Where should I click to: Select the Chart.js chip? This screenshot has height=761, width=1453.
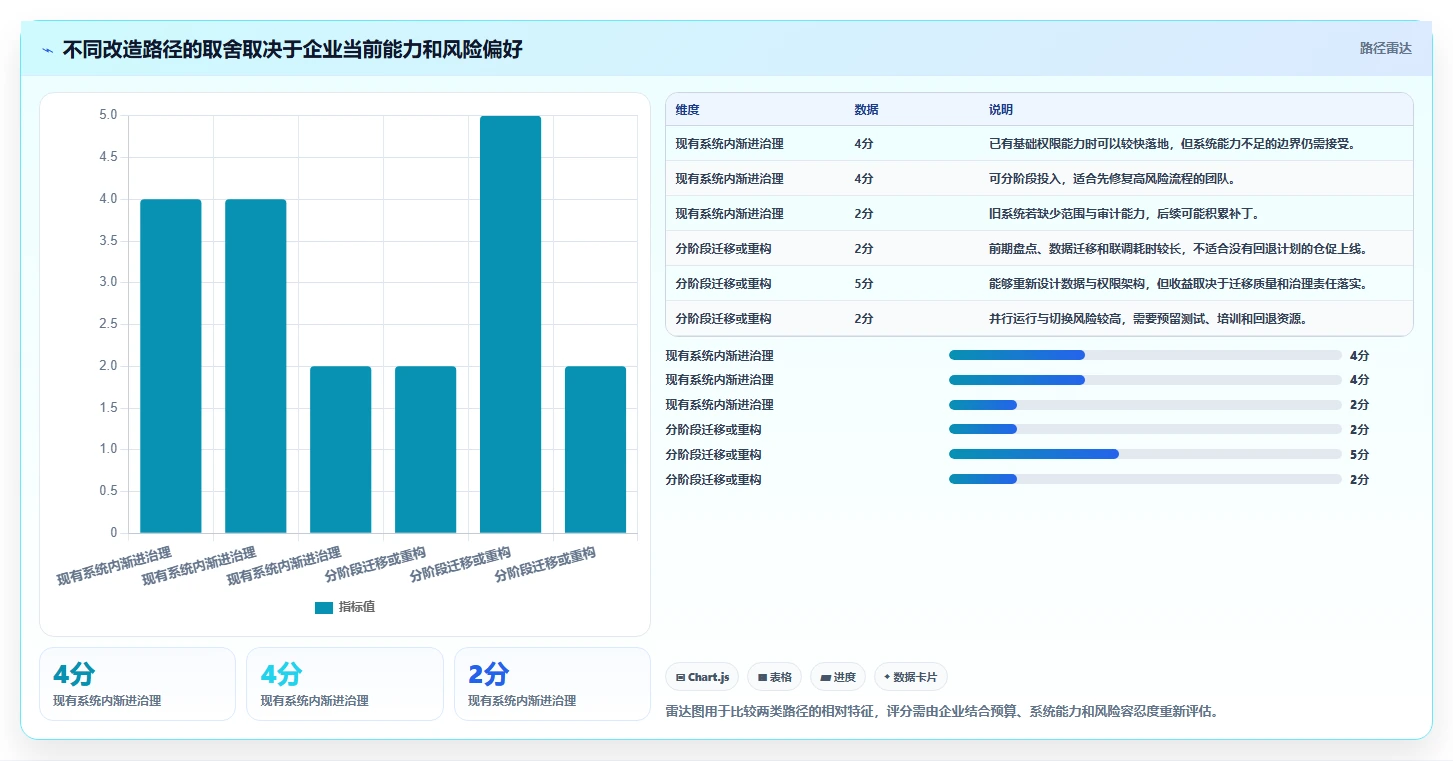coord(703,677)
